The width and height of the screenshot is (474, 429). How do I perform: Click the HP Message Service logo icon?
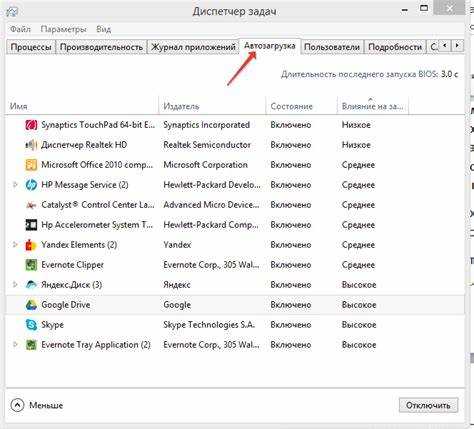tap(31, 185)
